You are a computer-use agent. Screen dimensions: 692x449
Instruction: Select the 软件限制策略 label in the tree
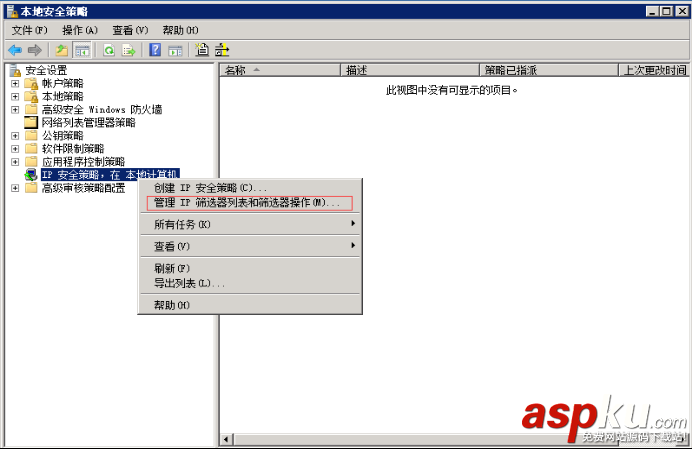(x=73, y=149)
